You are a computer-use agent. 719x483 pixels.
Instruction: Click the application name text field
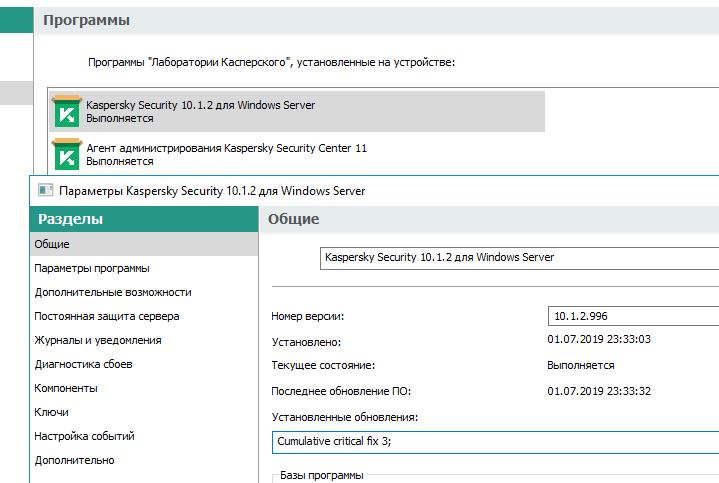click(518, 258)
